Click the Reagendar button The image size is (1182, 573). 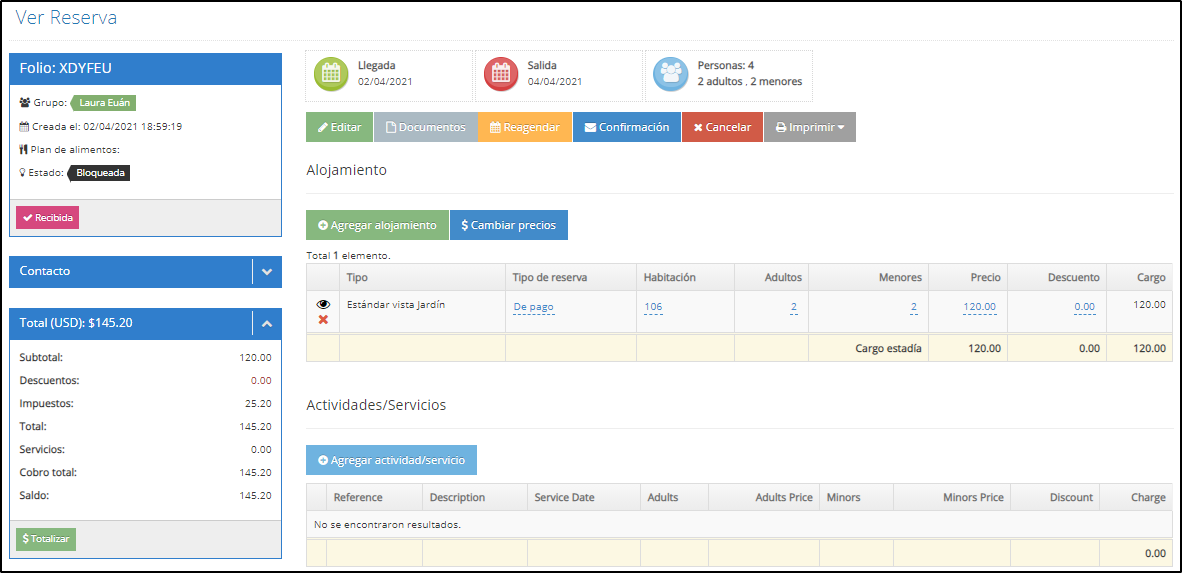point(524,127)
